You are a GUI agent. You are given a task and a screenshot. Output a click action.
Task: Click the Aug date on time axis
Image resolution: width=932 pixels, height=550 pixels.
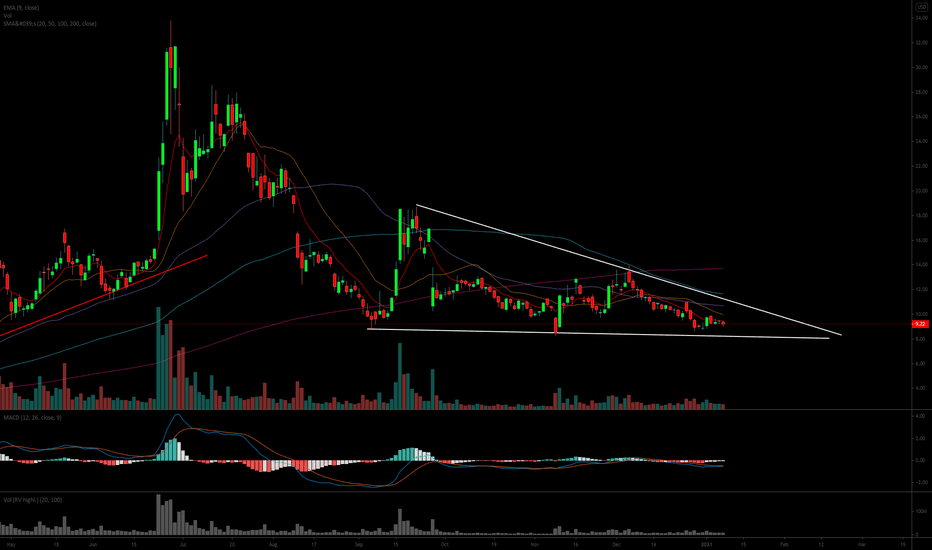[x=273, y=544]
